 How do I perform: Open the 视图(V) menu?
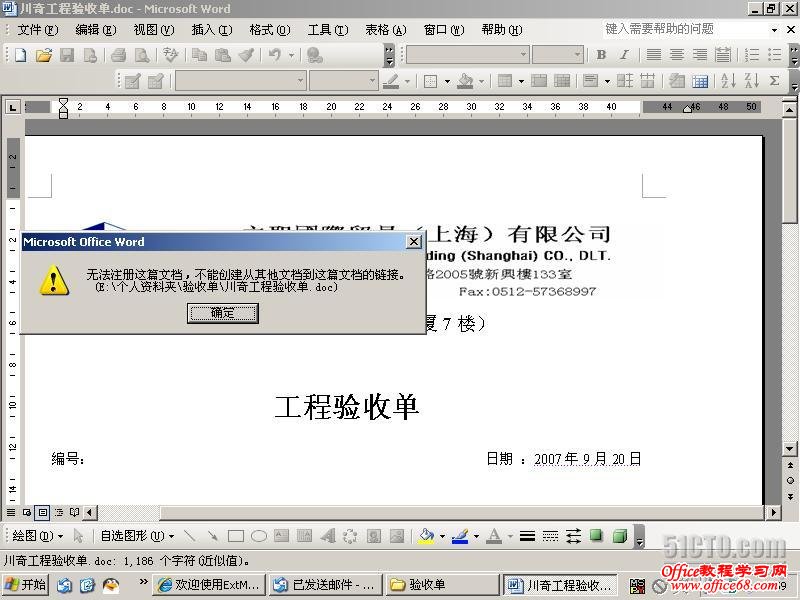pyautogui.click(x=154, y=30)
